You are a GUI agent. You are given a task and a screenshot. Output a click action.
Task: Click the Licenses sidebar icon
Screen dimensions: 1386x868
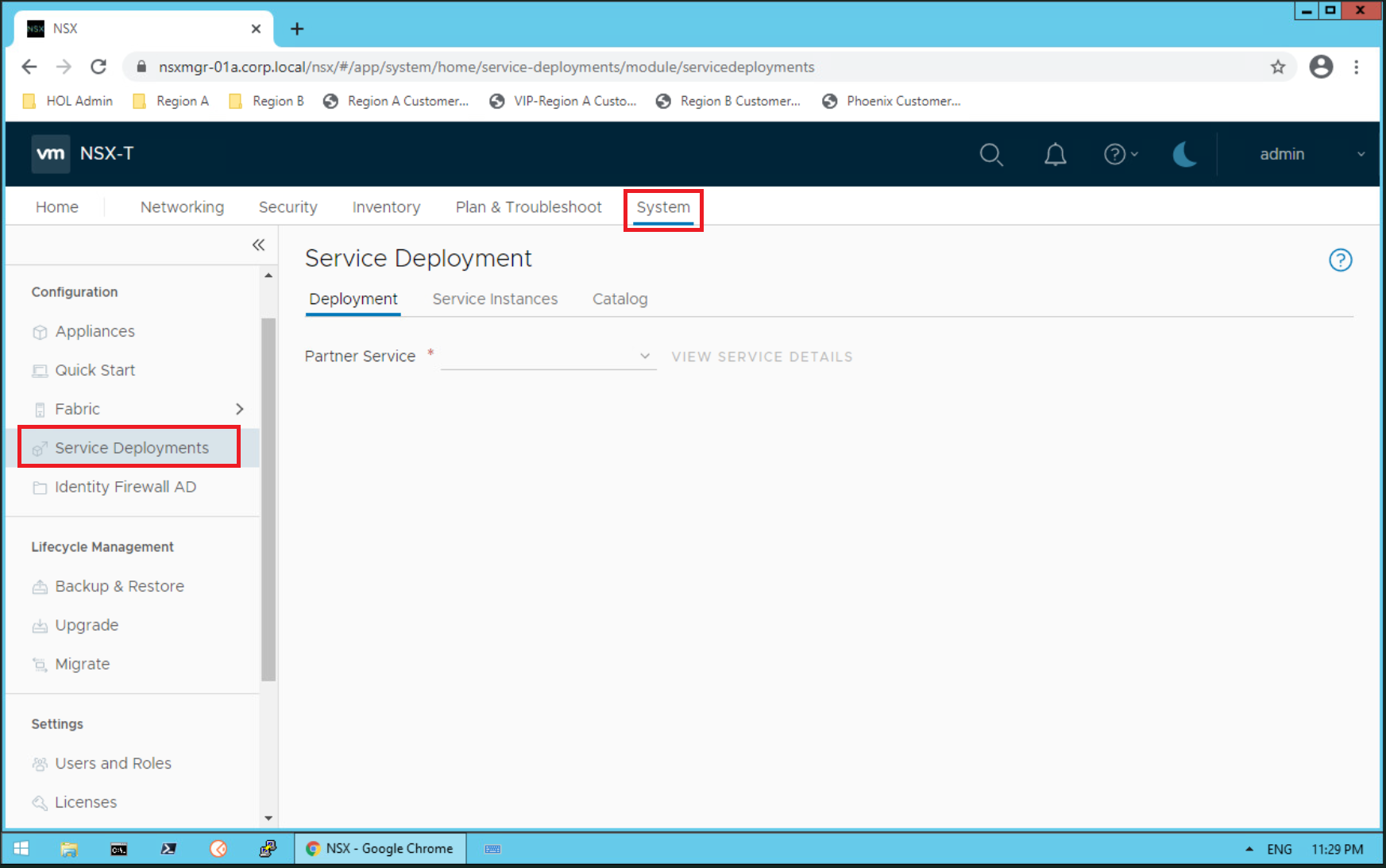40,803
